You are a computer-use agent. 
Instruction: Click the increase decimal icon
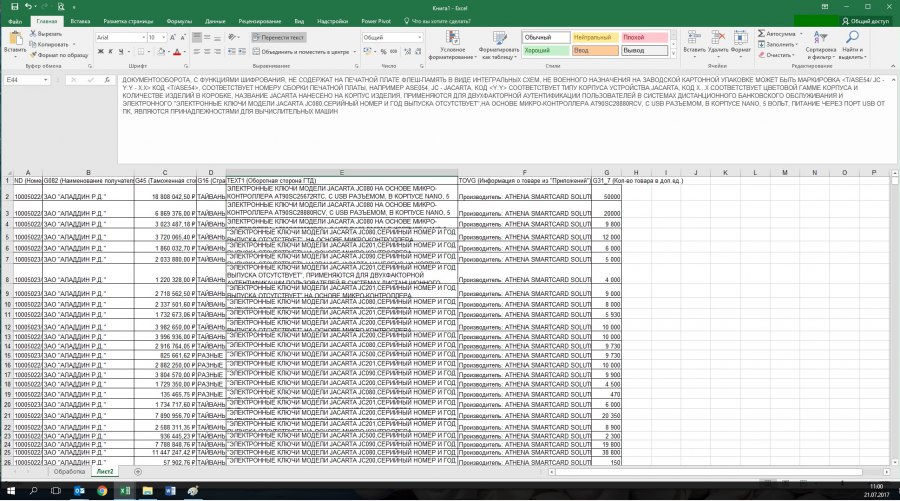pyautogui.click(x=407, y=52)
